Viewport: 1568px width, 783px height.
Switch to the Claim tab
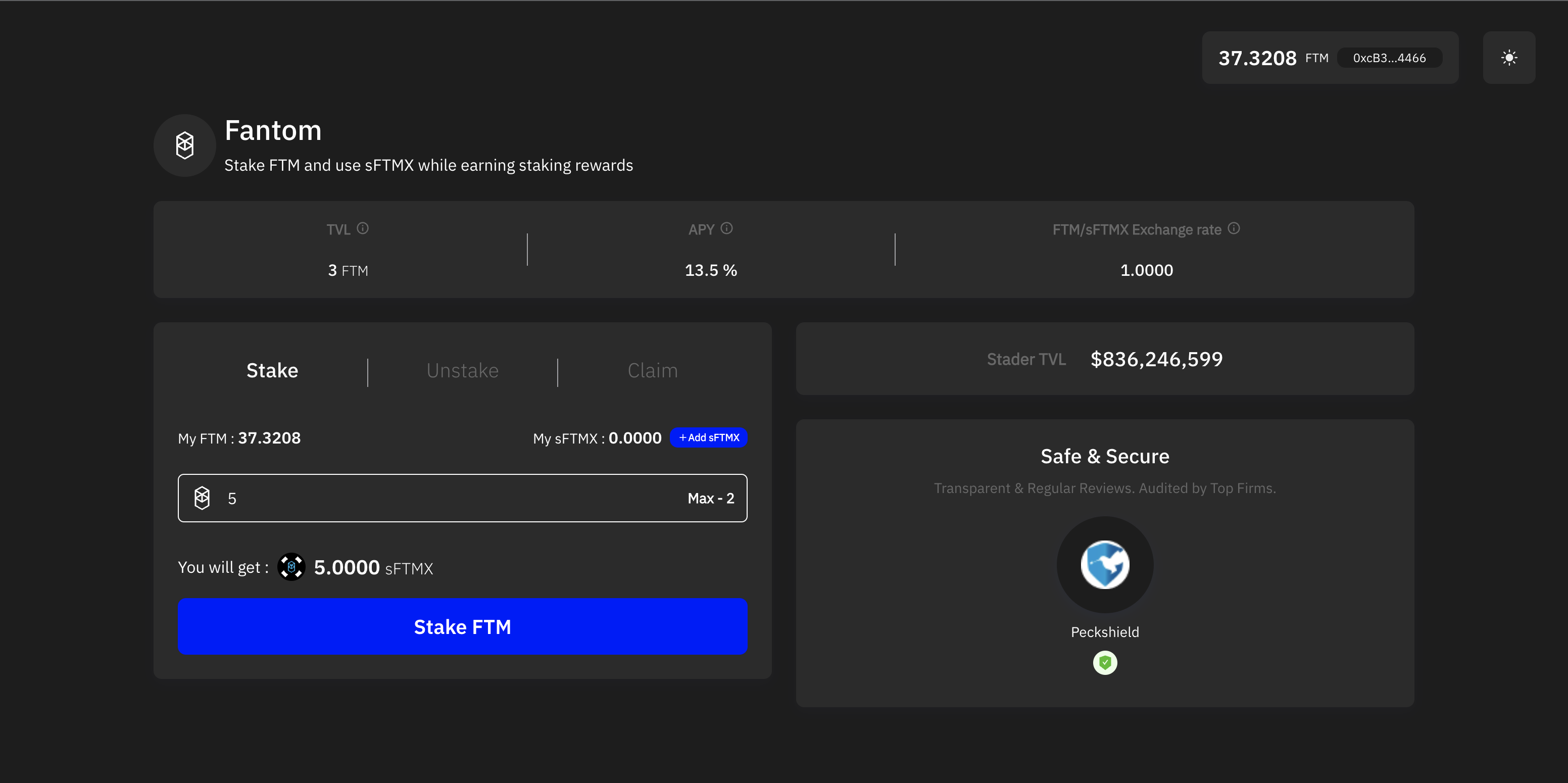[x=653, y=370]
